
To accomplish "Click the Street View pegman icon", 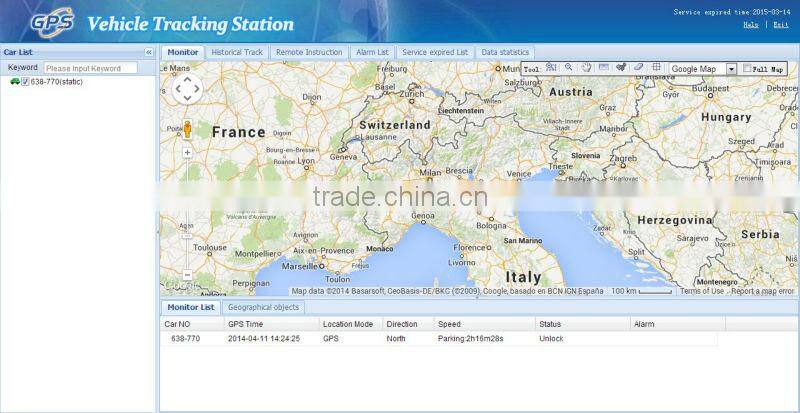I will pyautogui.click(x=187, y=130).
